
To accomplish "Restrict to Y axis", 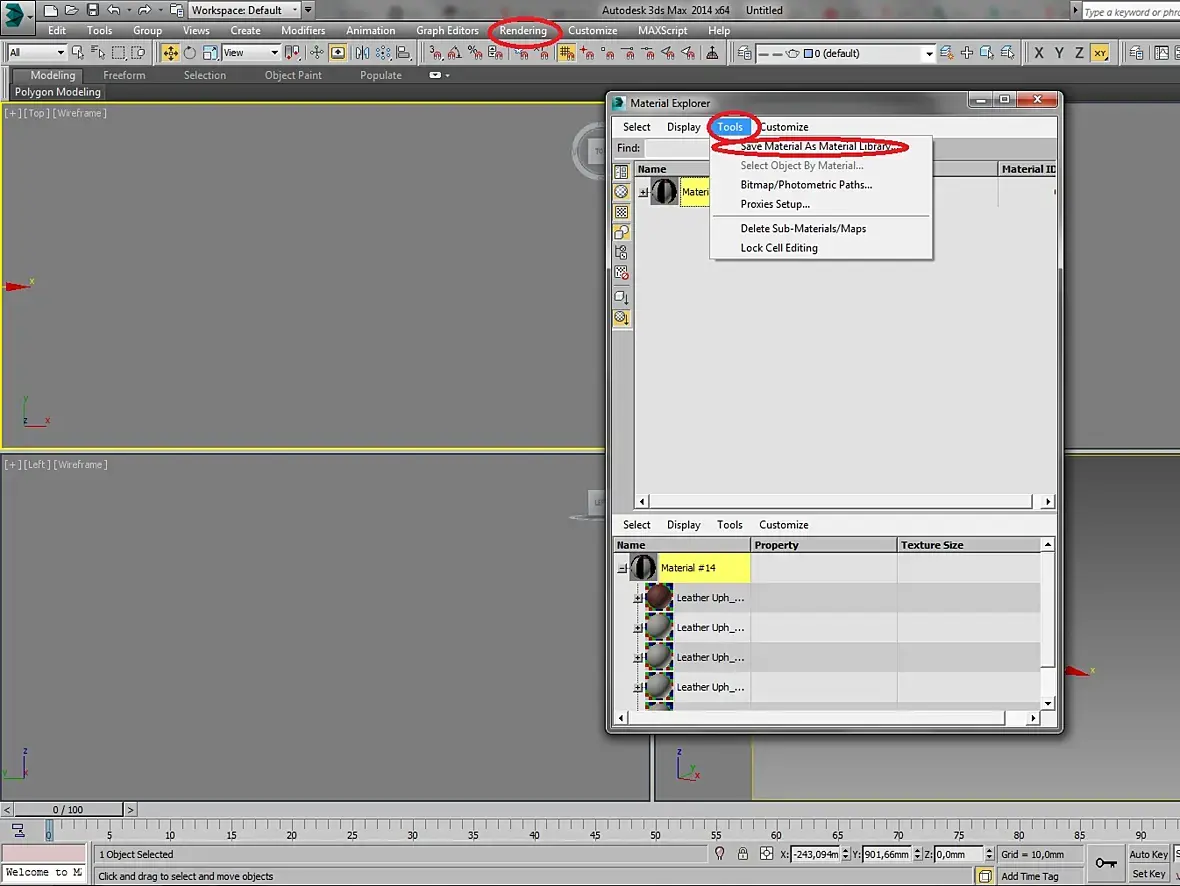I will coord(1059,53).
